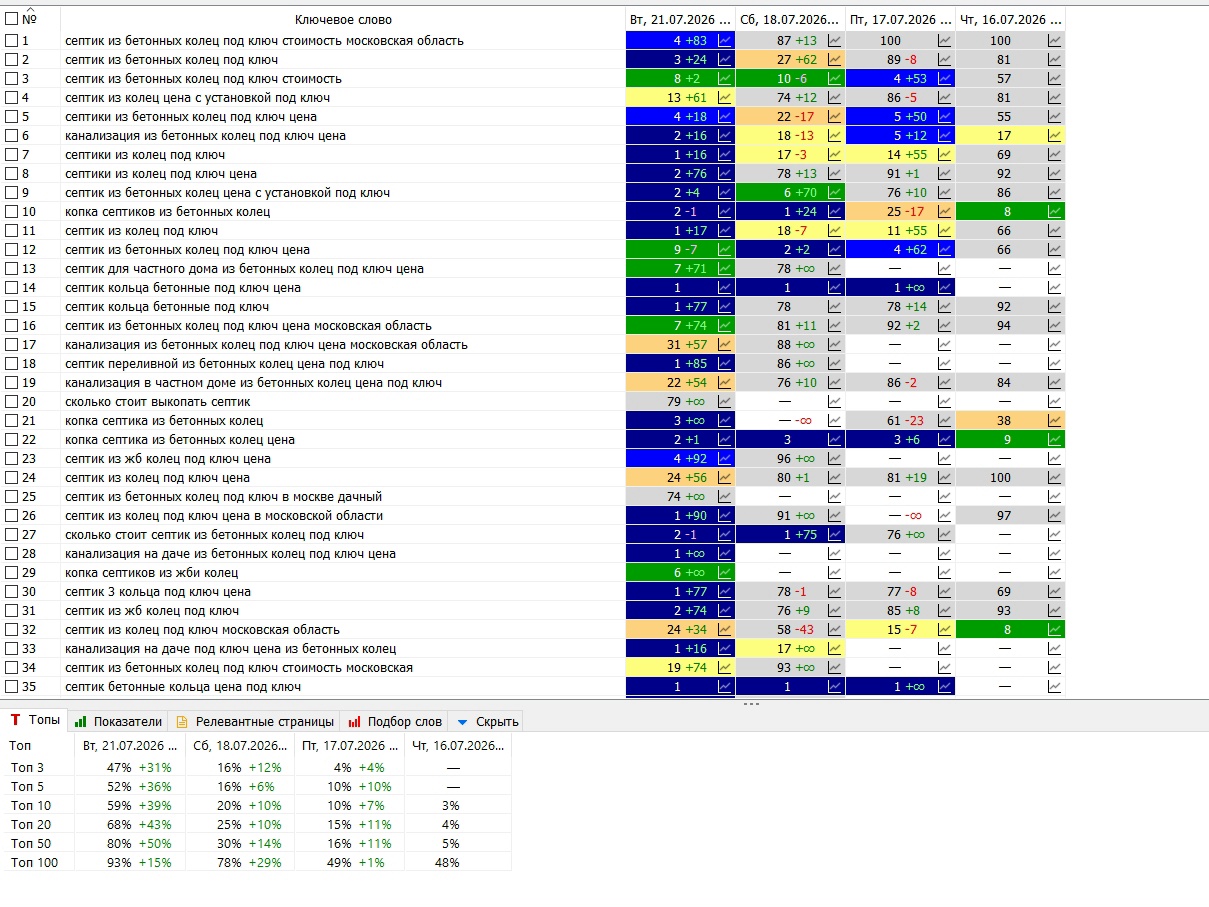Click panel splitter dots above Топы tab

(751, 704)
